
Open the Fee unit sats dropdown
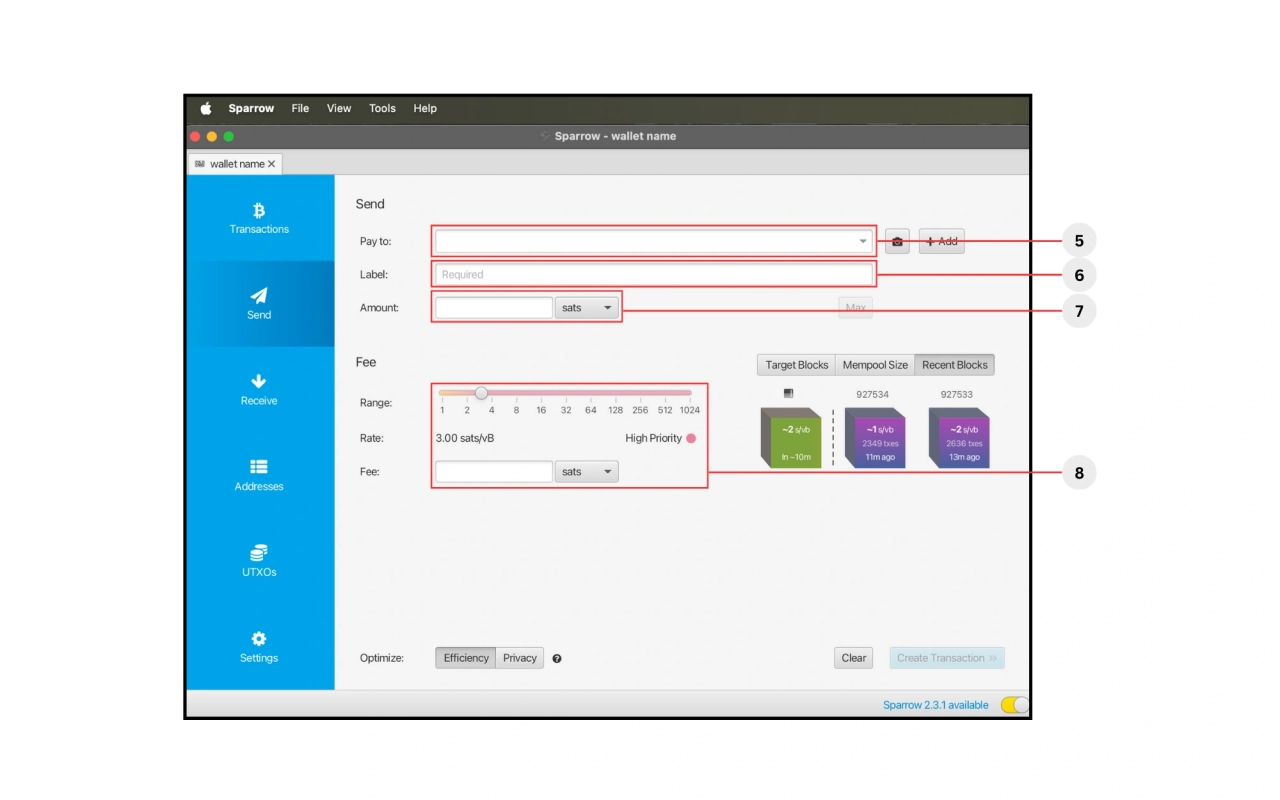click(587, 472)
